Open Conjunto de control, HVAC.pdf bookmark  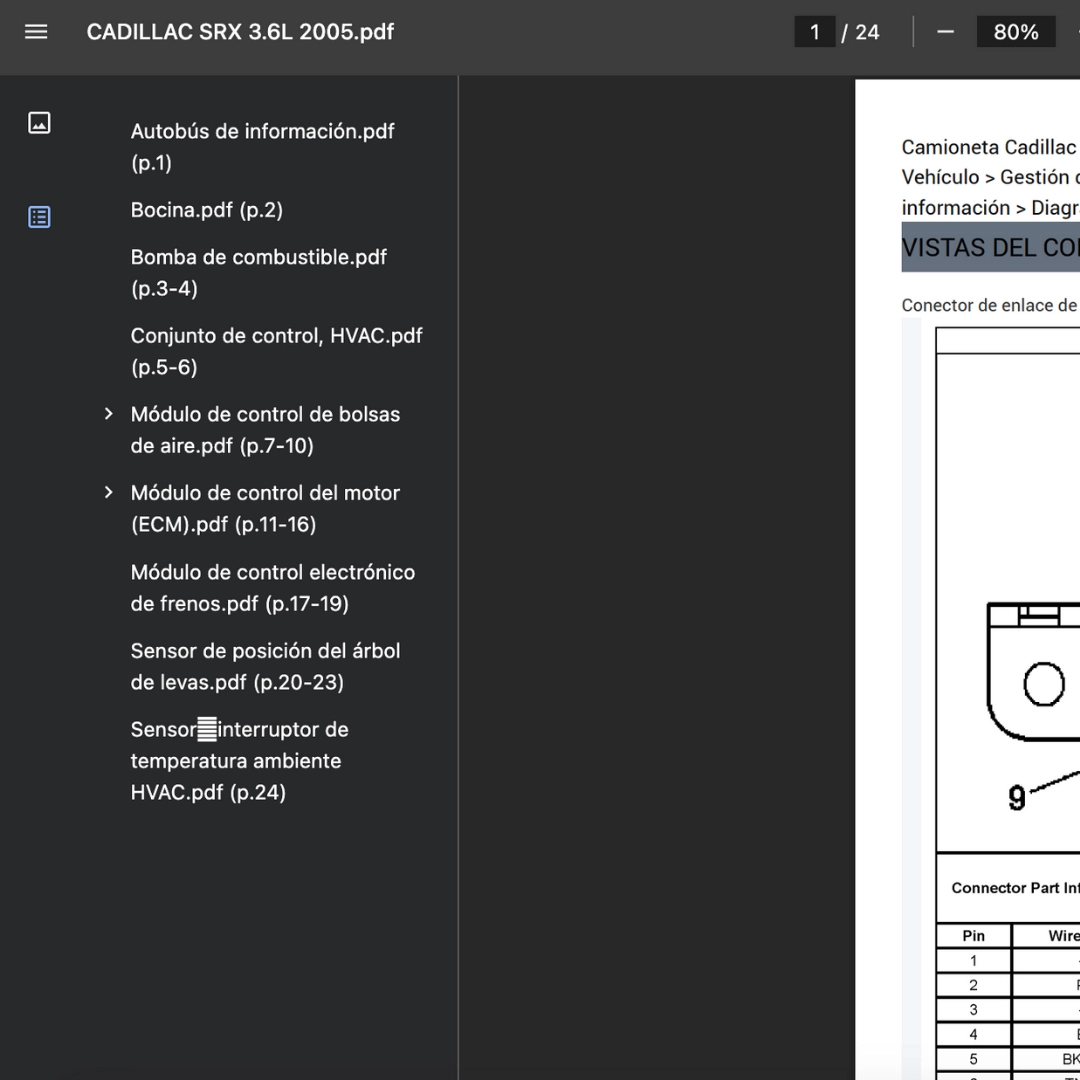click(x=277, y=351)
